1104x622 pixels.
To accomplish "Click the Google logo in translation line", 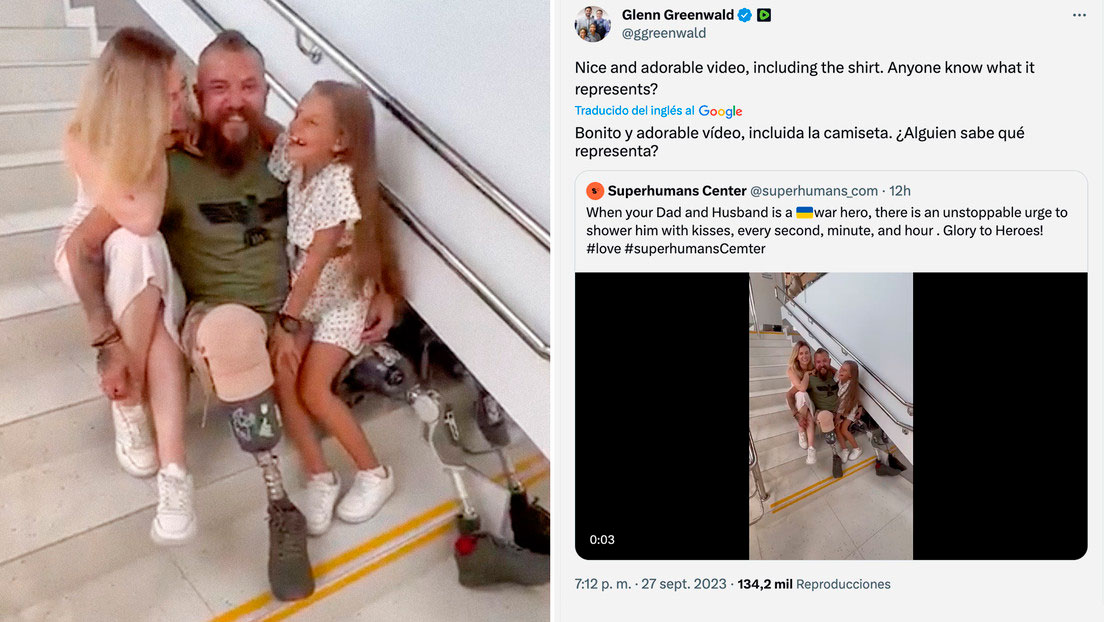I will (720, 111).
